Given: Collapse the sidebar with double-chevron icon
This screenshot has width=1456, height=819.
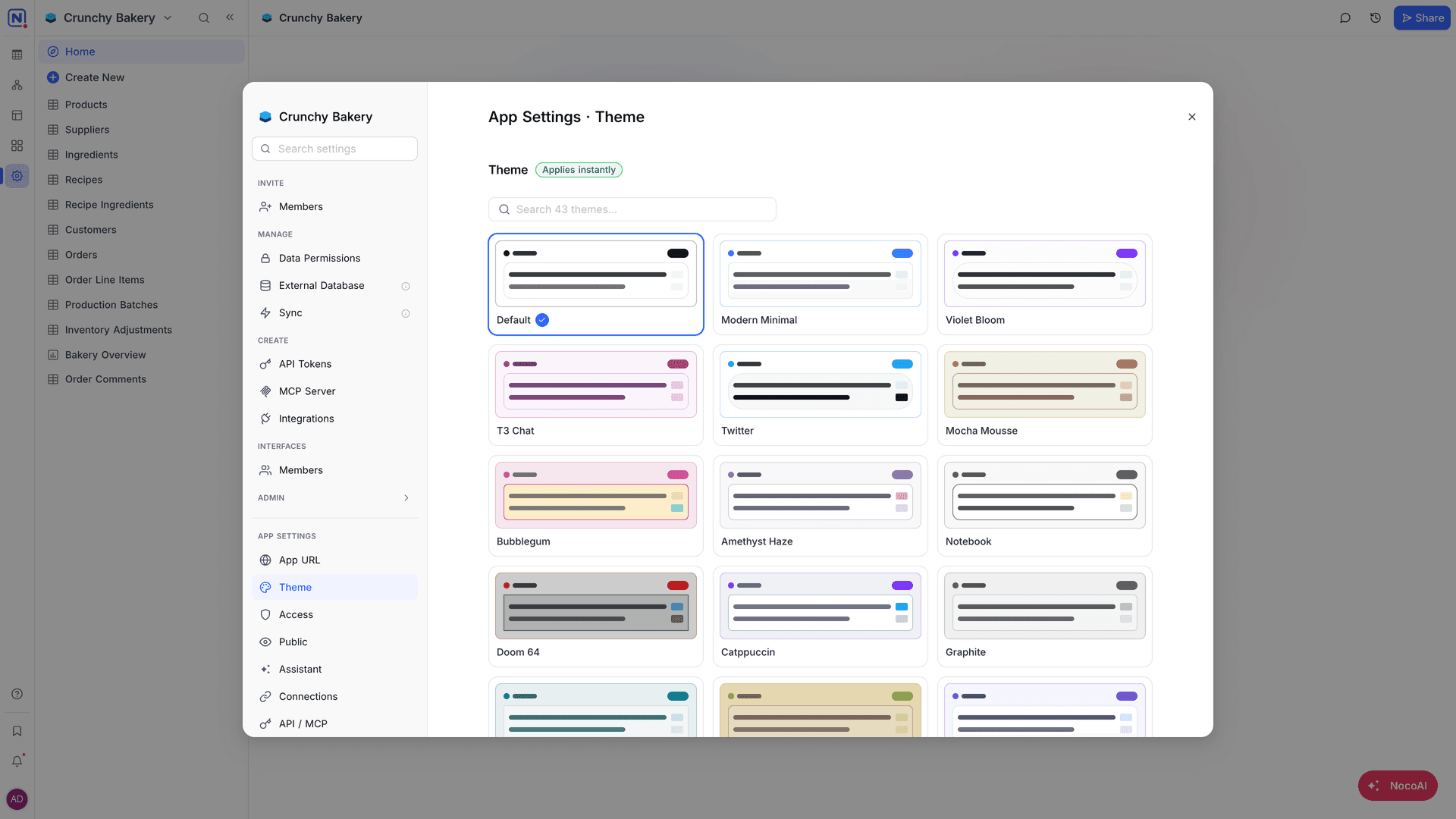Looking at the screenshot, I should pyautogui.click(x=230, y=17).
